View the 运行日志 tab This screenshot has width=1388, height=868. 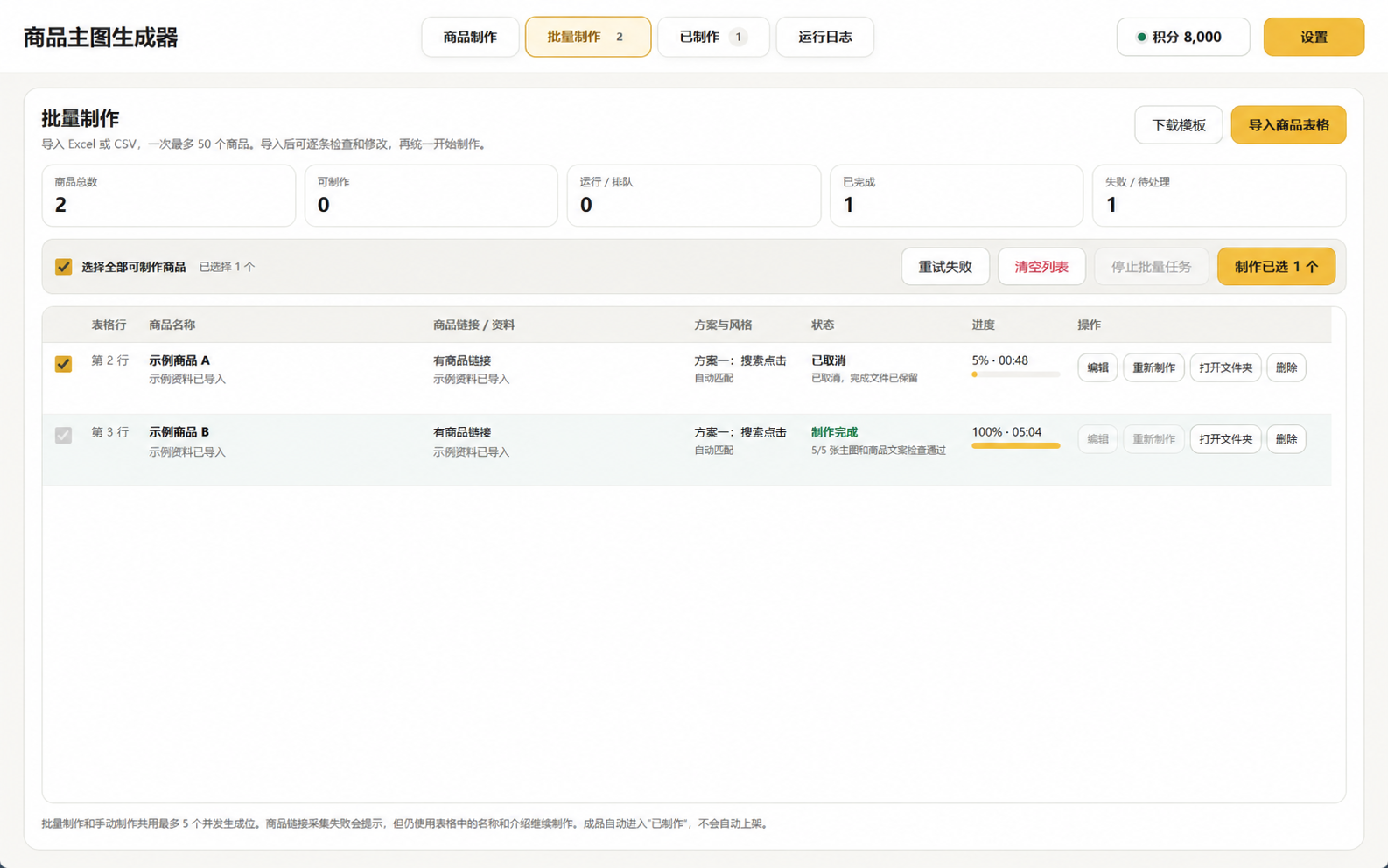point(824,37)
